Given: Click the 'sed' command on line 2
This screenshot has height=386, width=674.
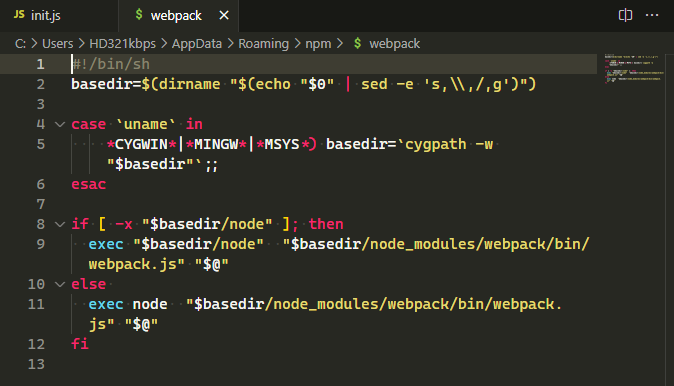Looking at the screenshot, I should tap(374, 84).
